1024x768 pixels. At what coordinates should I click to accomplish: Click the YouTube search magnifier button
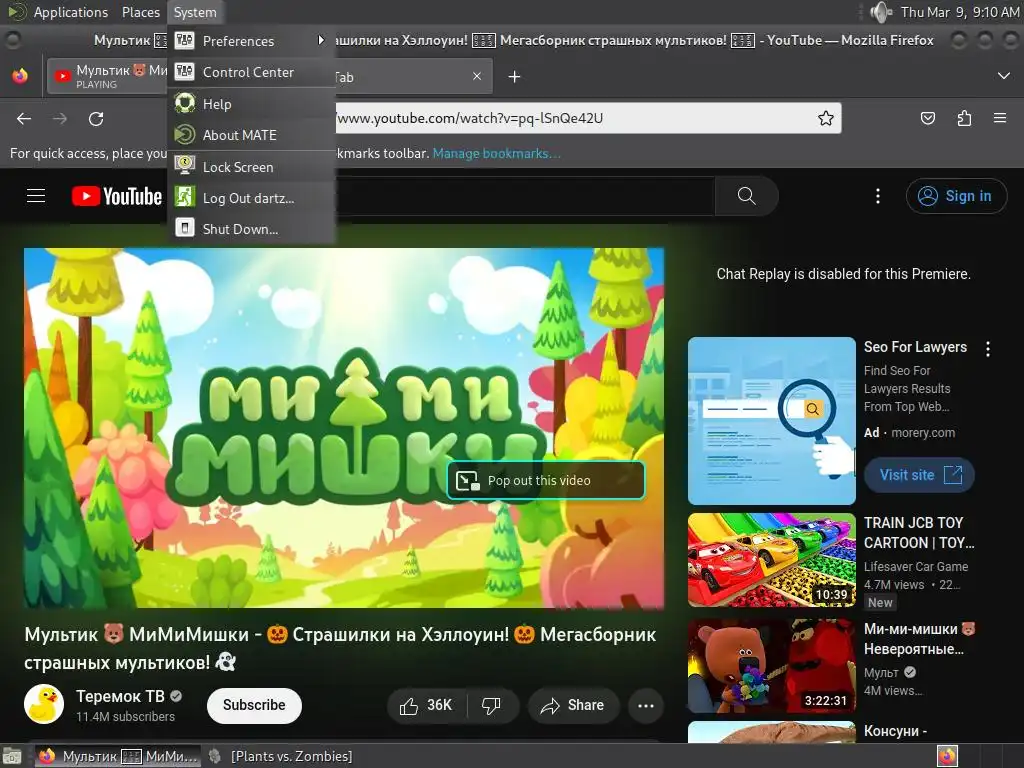coord(746,196)
